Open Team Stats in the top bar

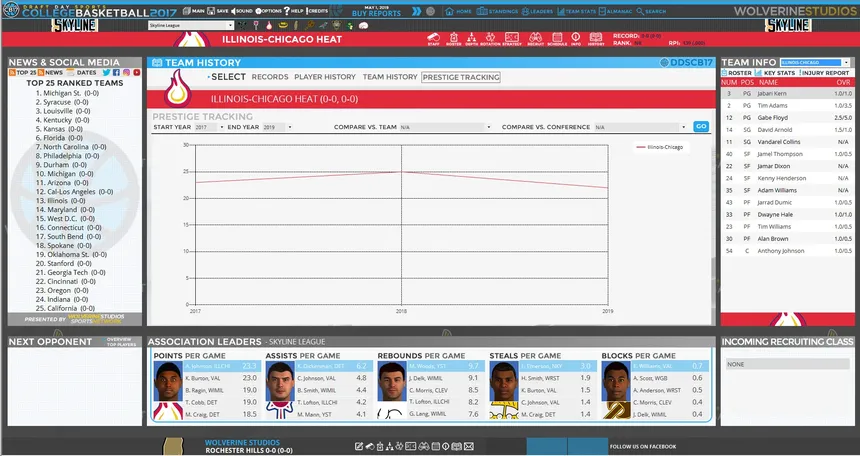pos(576,11)
